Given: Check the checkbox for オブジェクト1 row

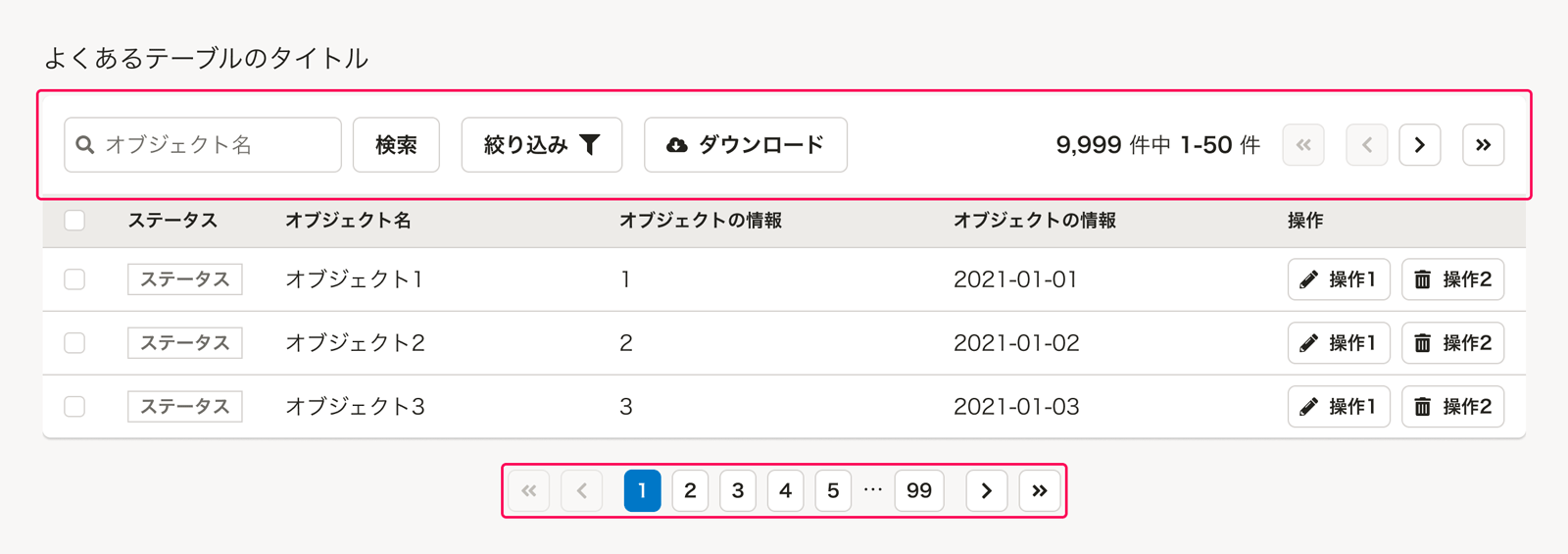Looking at the screenshot, I should click(74, 279).
